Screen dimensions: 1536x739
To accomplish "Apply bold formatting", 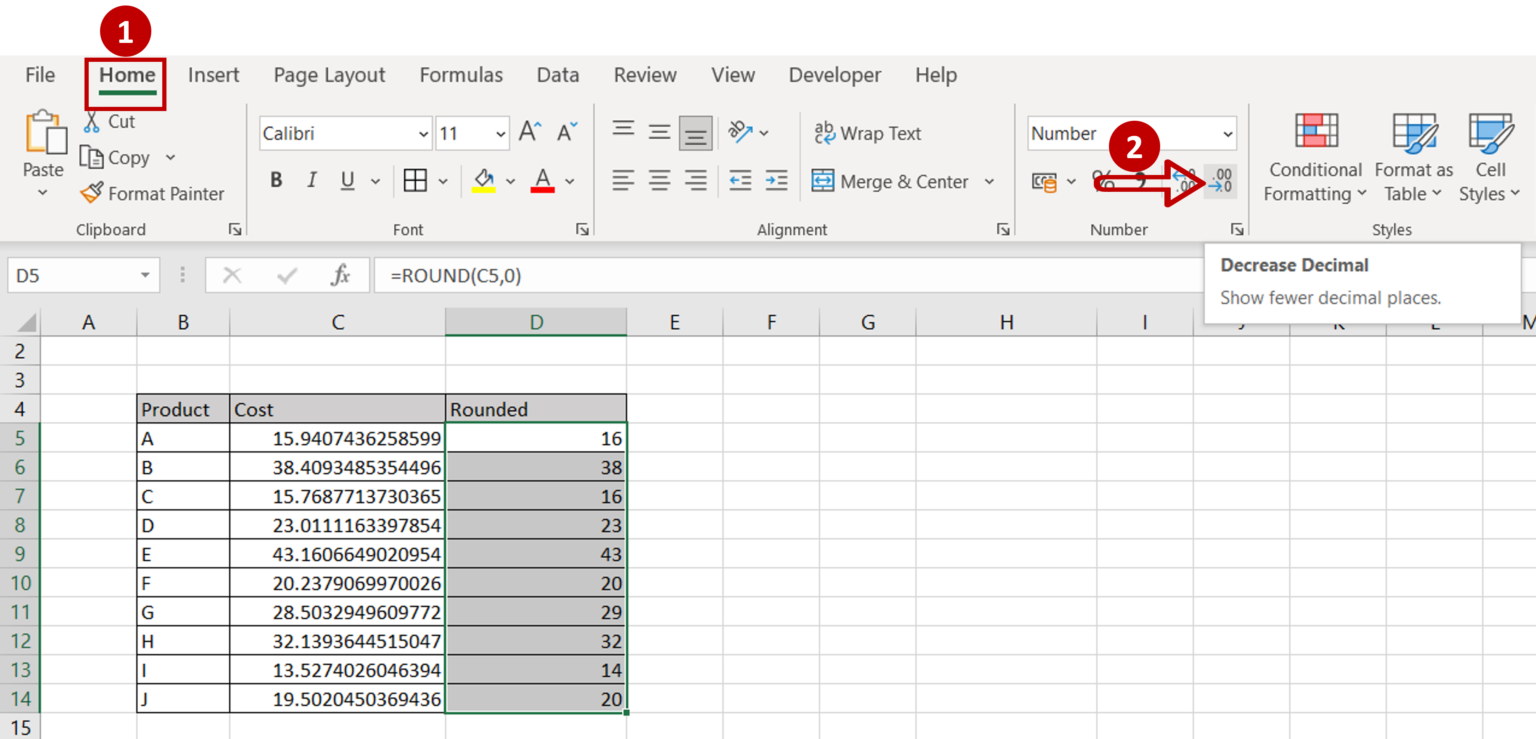I will 276,180.
